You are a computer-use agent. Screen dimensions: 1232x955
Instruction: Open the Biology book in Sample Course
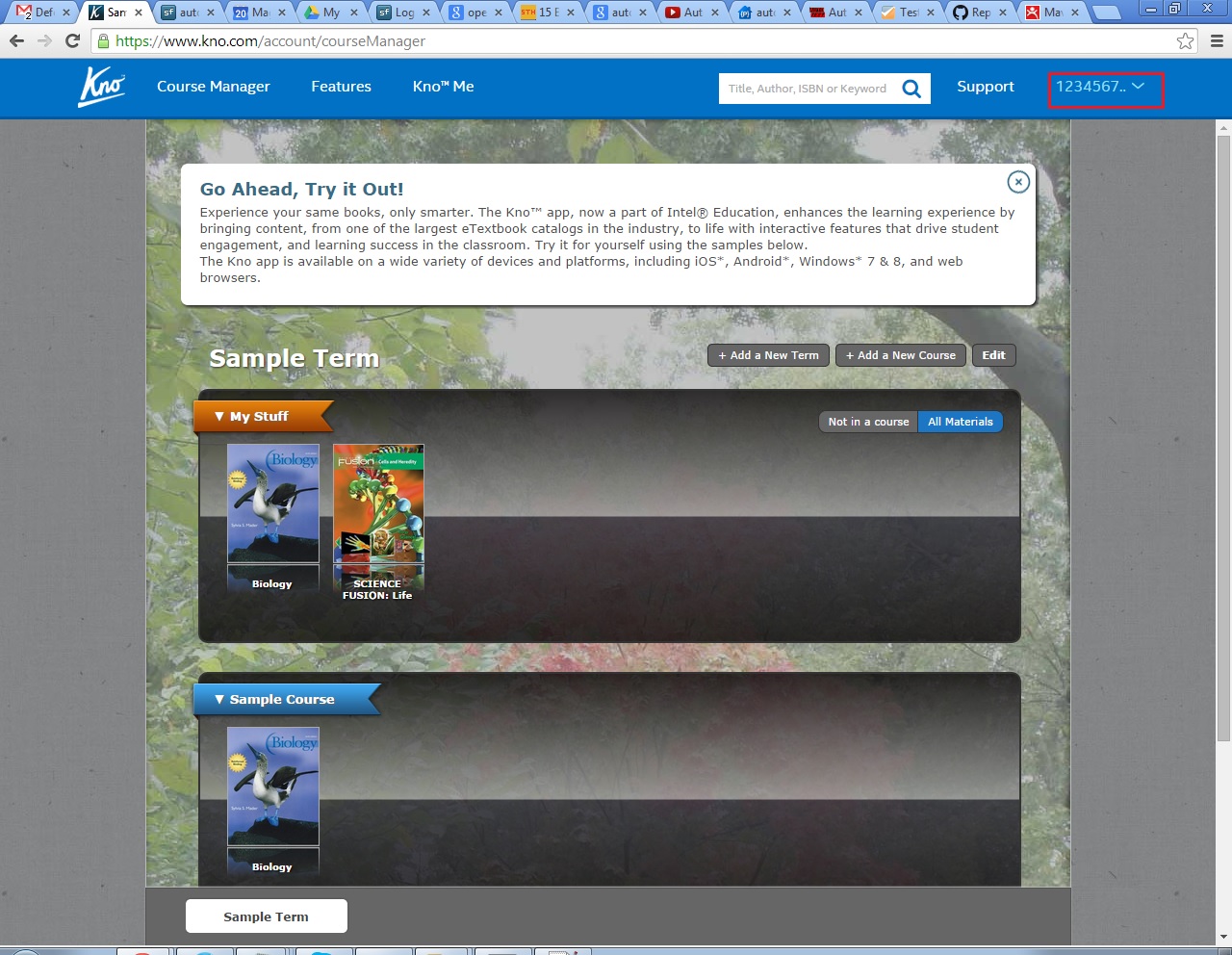click(x=273, y=787)
